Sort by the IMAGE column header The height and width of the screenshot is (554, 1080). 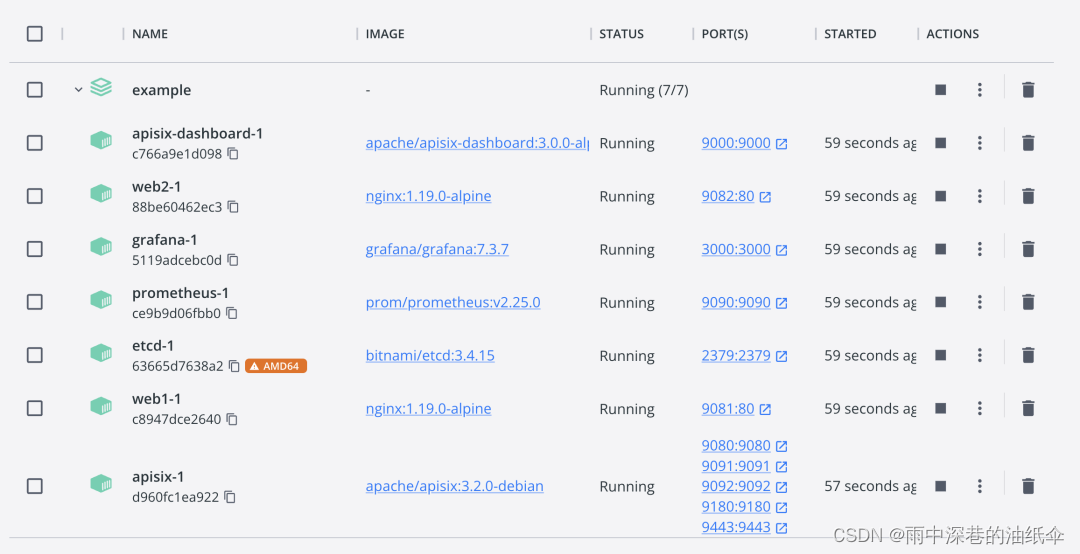385,34
